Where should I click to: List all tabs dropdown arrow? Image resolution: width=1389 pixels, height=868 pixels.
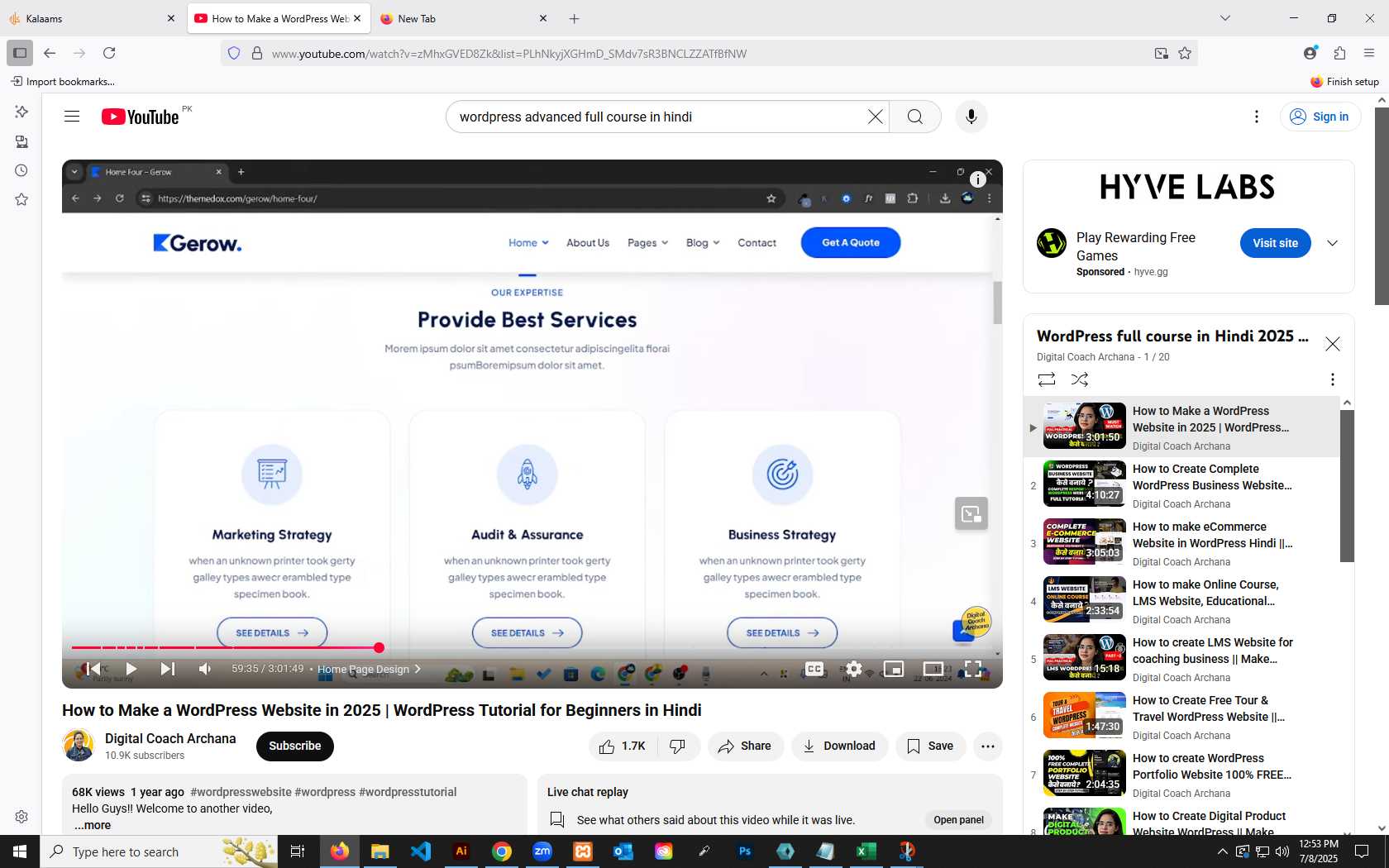1225,18
